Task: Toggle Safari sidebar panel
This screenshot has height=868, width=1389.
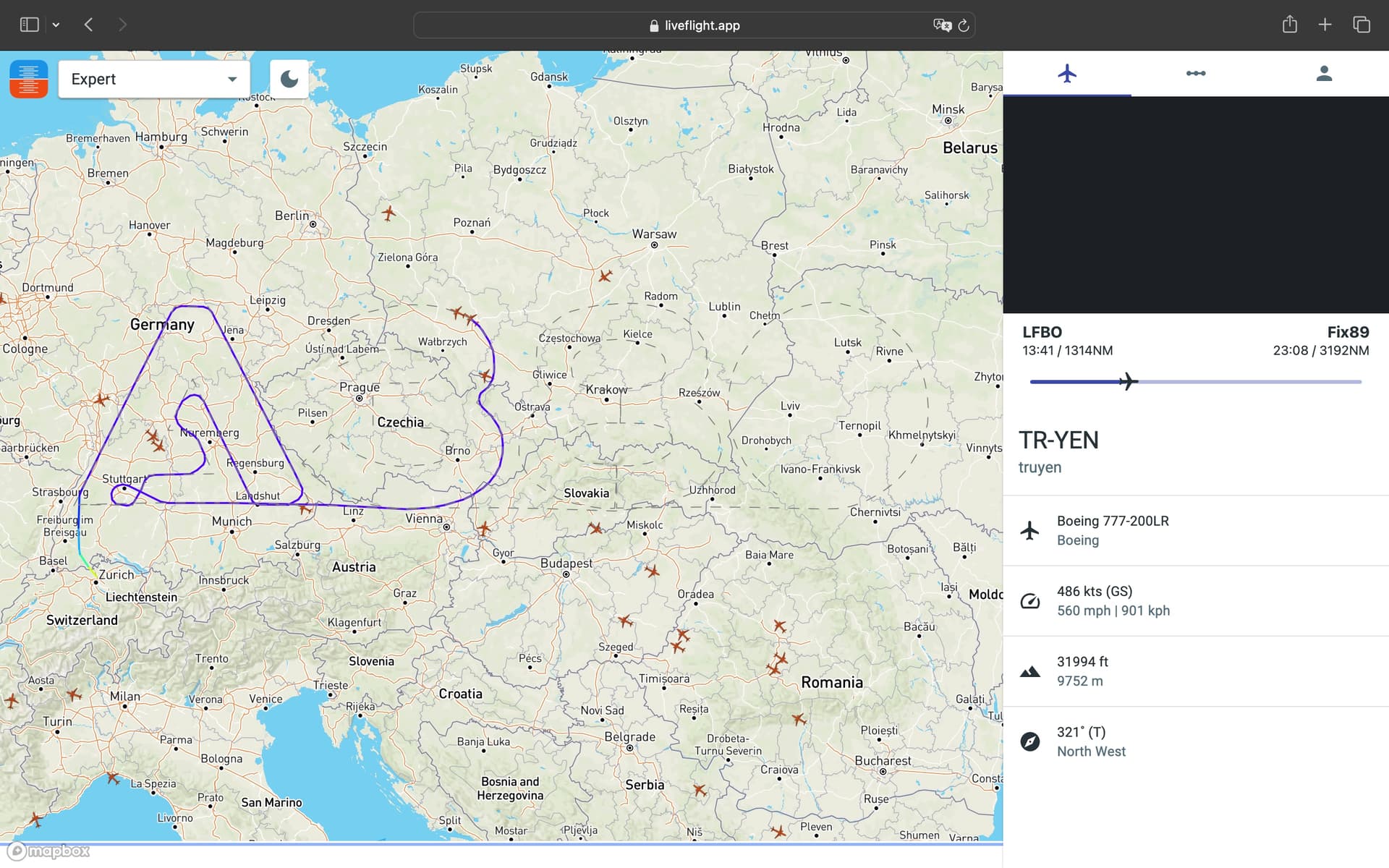Action: (29, 25)
